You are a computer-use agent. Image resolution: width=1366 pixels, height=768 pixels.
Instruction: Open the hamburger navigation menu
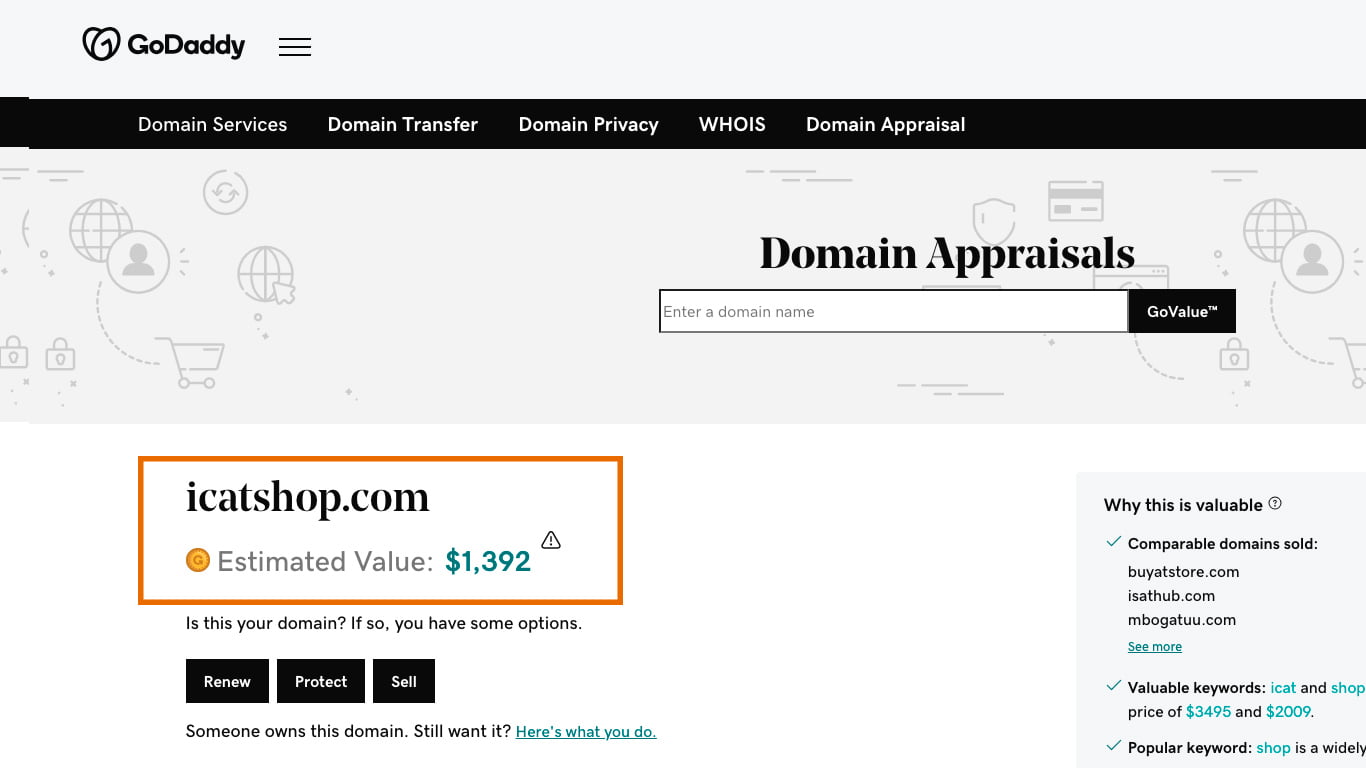(x=295, y=46)
